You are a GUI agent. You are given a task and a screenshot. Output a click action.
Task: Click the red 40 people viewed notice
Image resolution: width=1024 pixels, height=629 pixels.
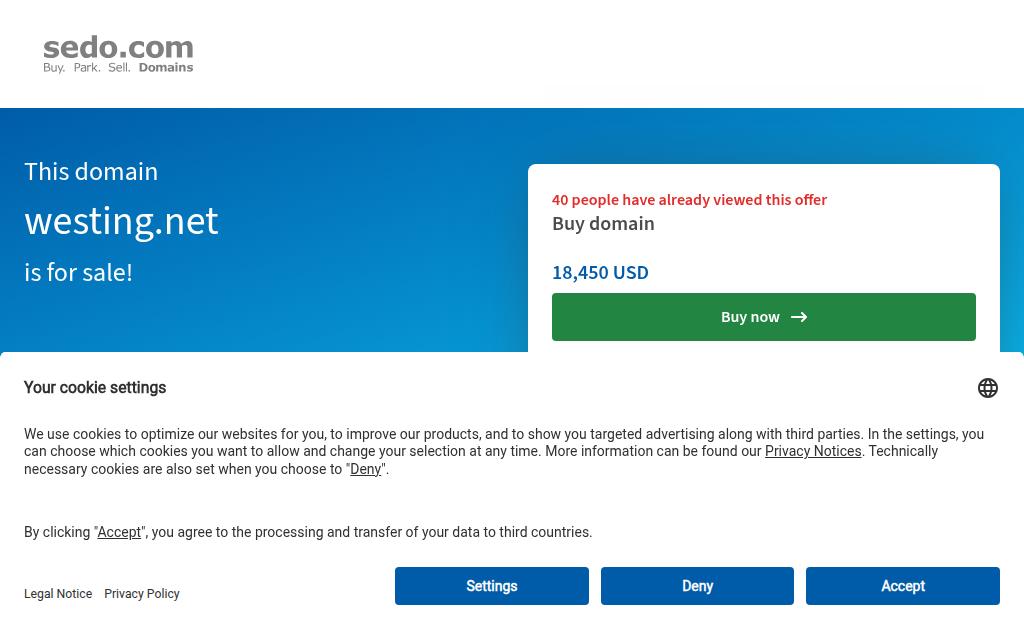pyautogui.click(x=689, y=199)
